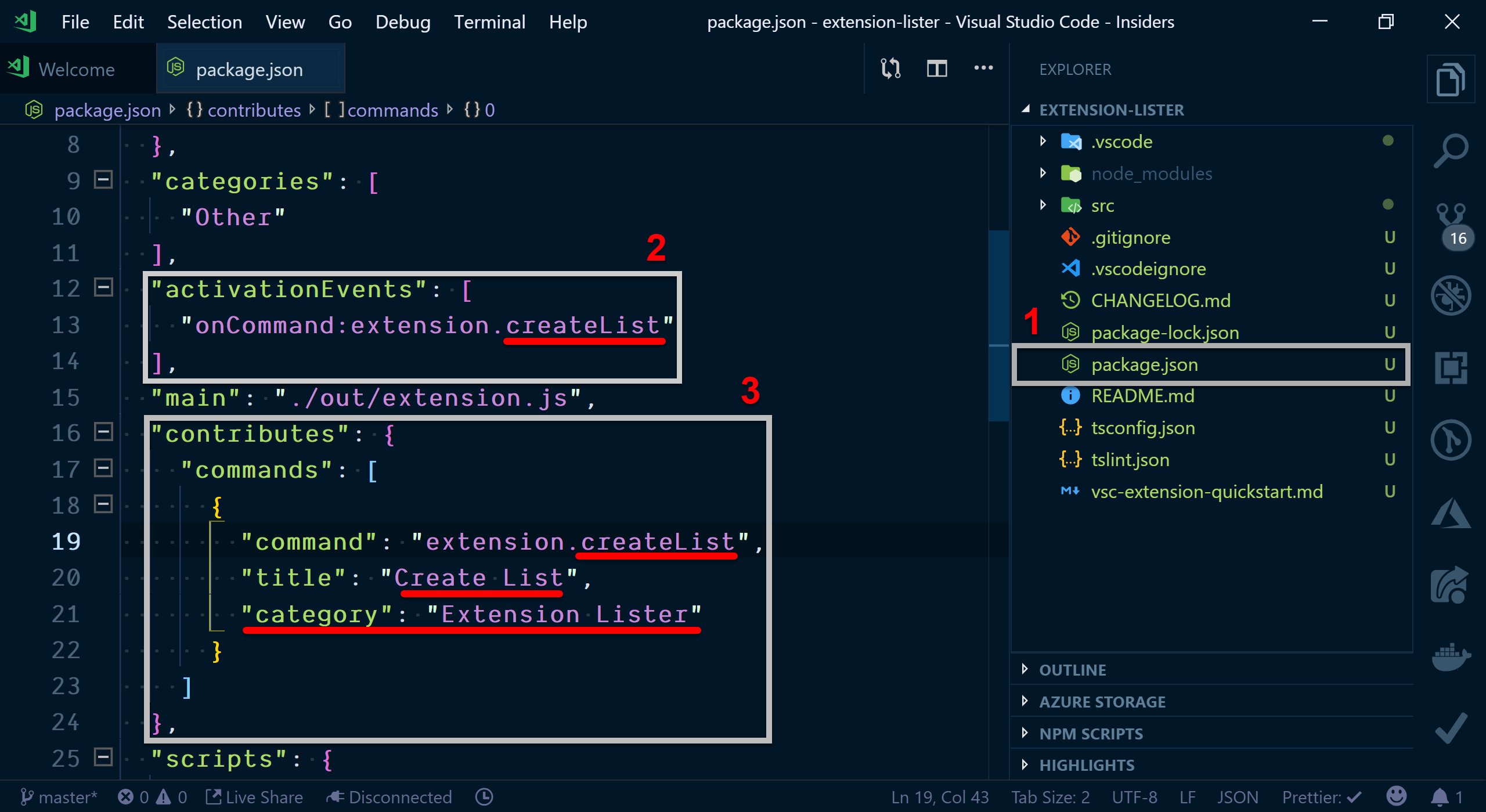1486x812 pixels.
Task: Open tsconfig.json file
Action: click(1212, 428)
